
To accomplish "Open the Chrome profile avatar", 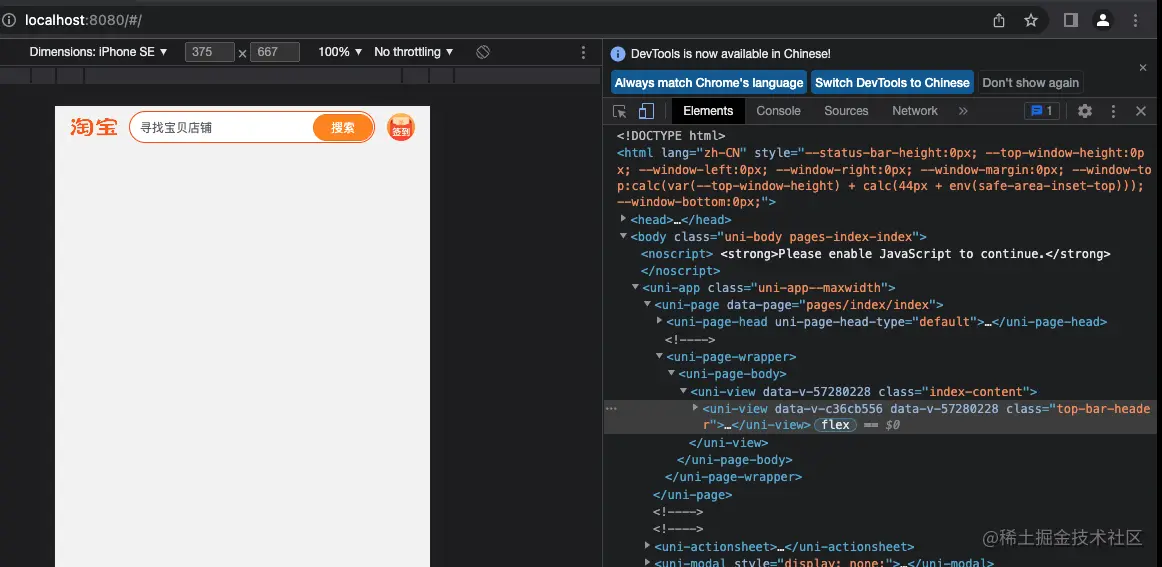I will (x=1103, y=21).
